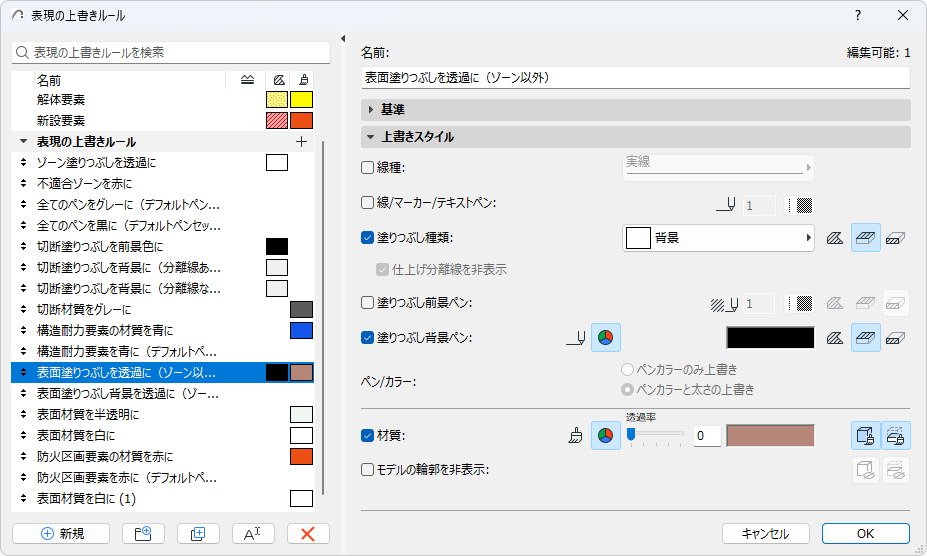Image resolution: width=927 pixels, height=556 pixels.
Task: Click the plus icon to add rule
Action: tap(302, 142)
